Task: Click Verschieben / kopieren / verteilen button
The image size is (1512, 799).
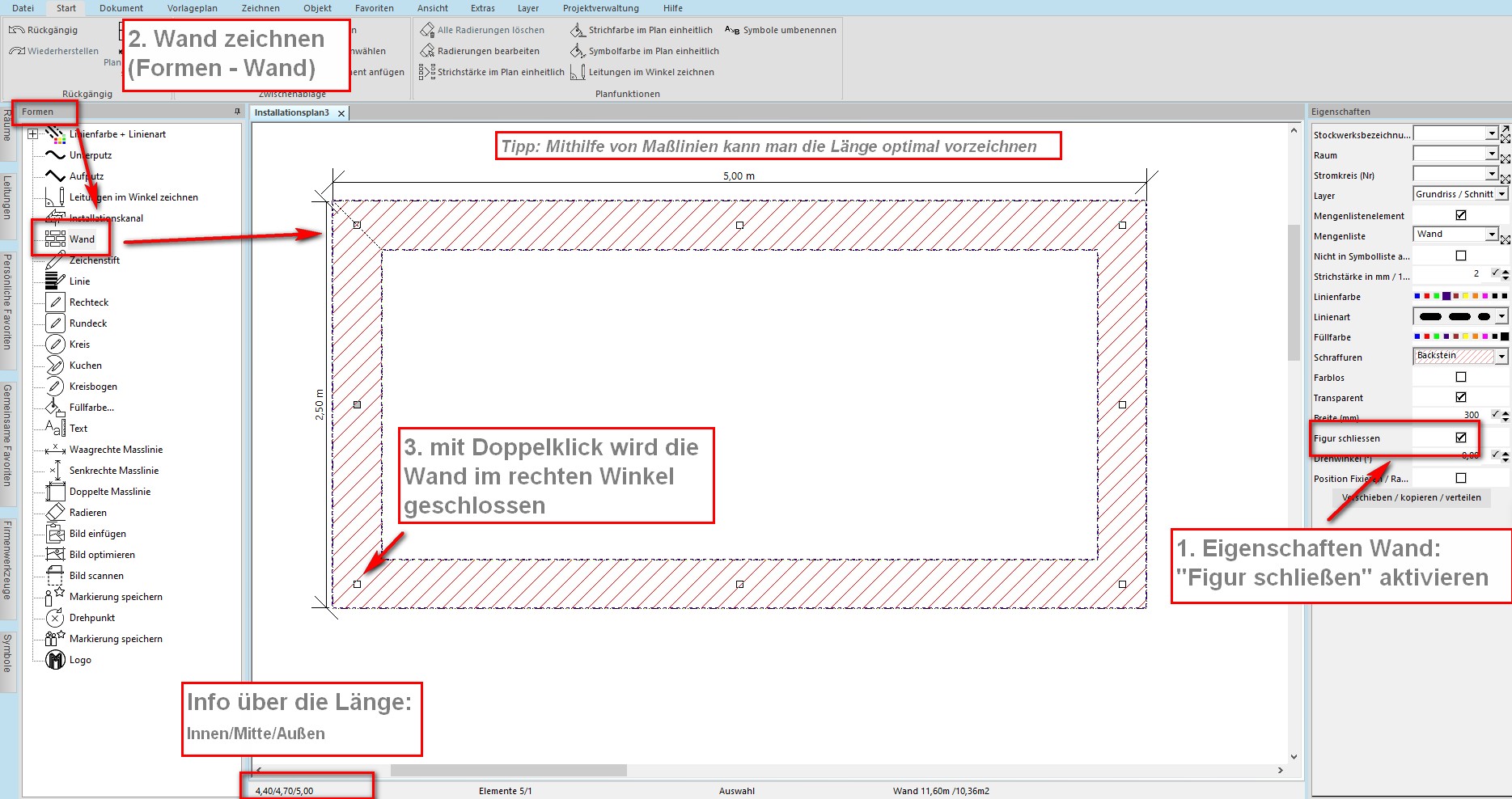Action: point(1411,497)
